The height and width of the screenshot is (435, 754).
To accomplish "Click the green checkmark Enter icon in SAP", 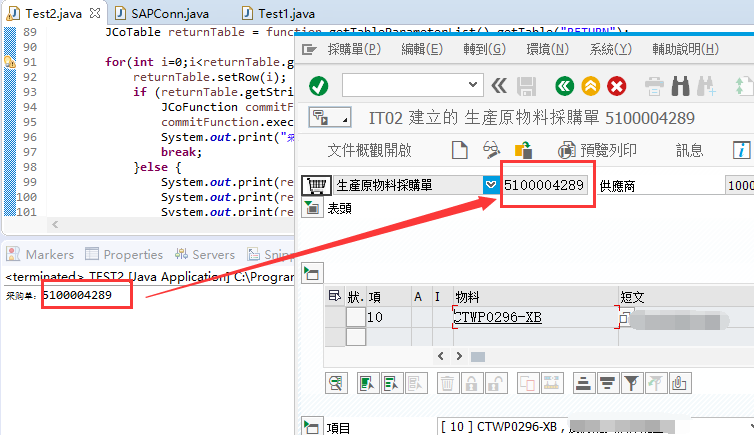I will pos(318,86).
